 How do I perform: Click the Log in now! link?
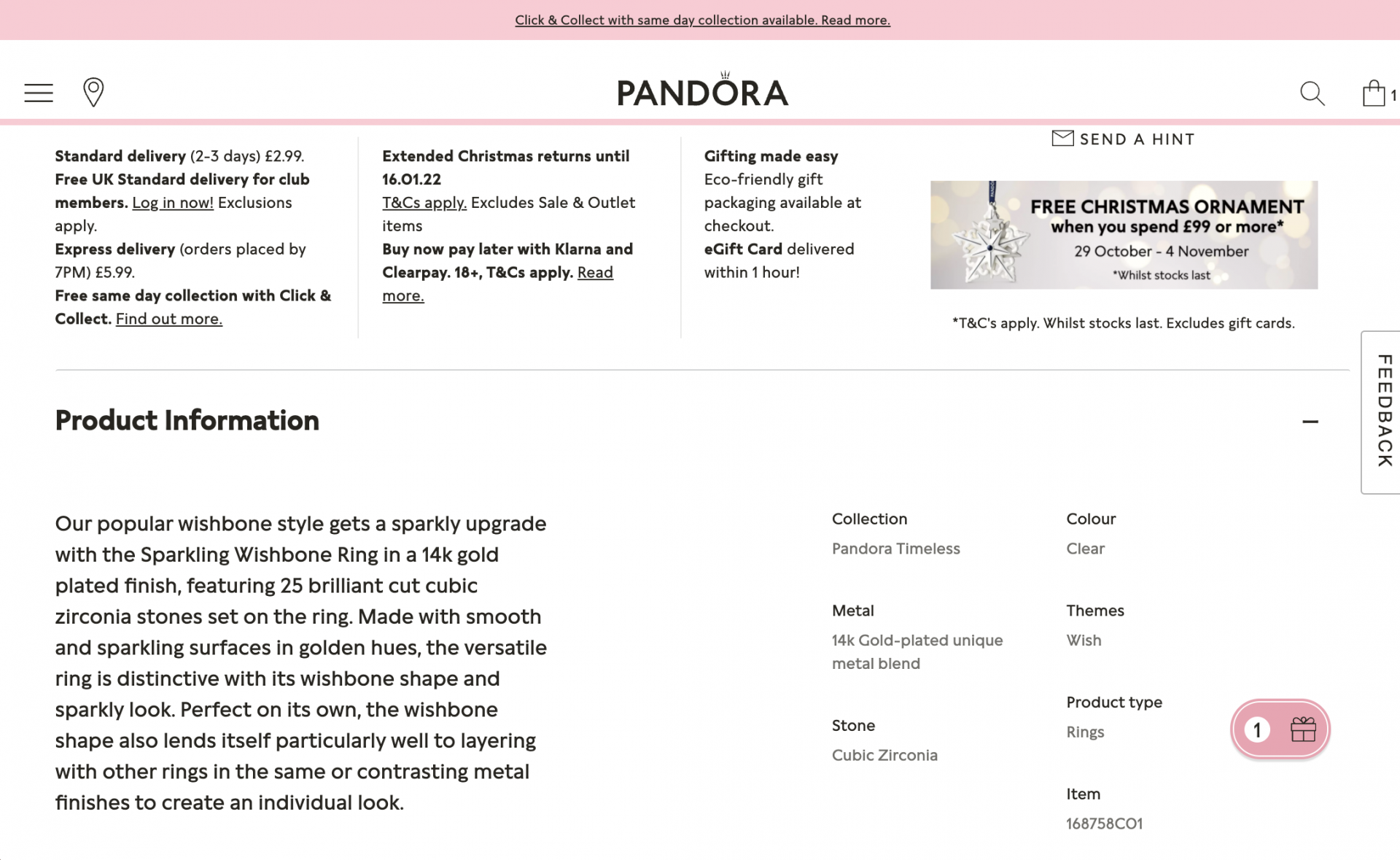point(172,202)
